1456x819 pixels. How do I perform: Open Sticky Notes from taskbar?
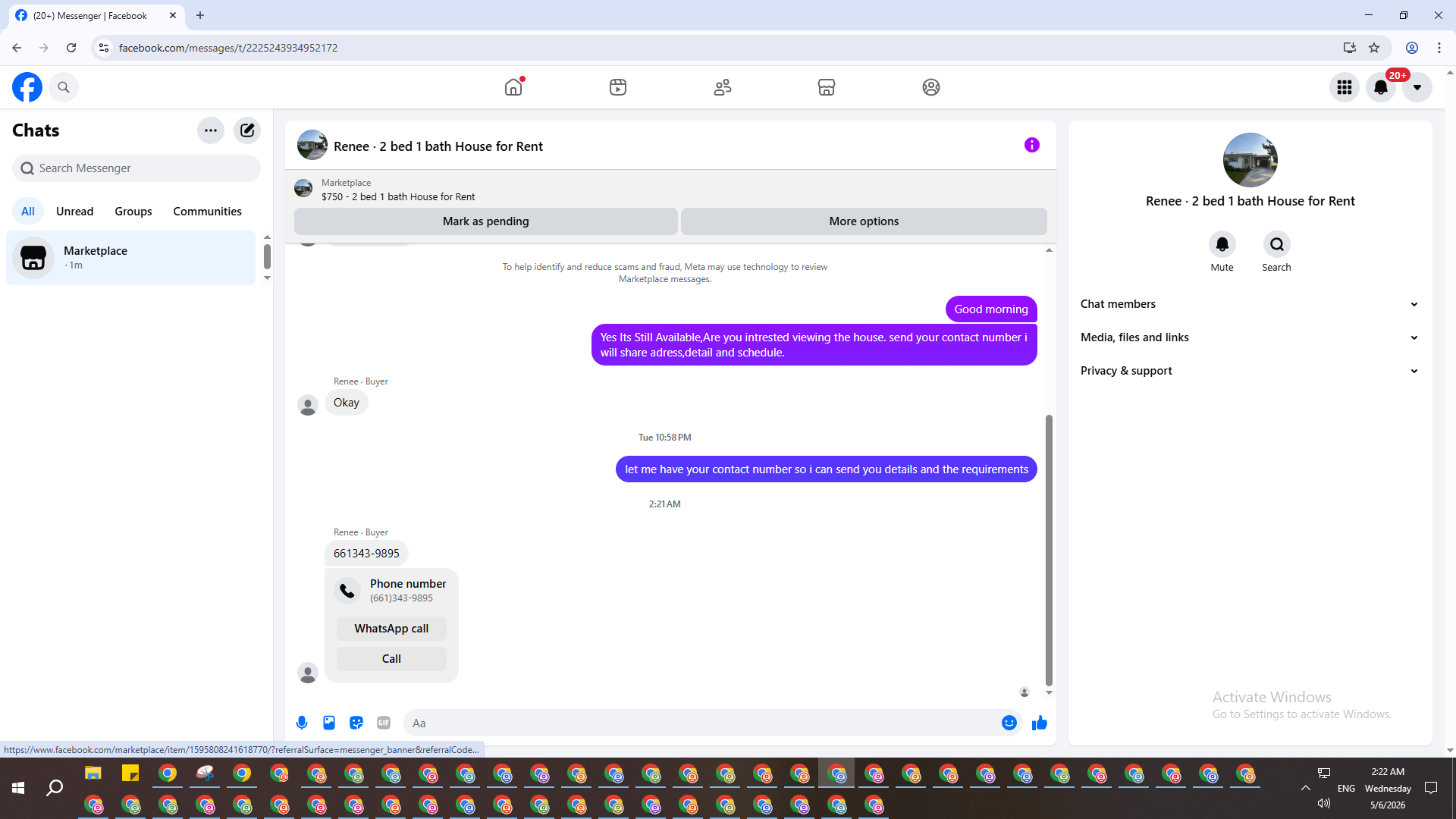pos(130,773)
